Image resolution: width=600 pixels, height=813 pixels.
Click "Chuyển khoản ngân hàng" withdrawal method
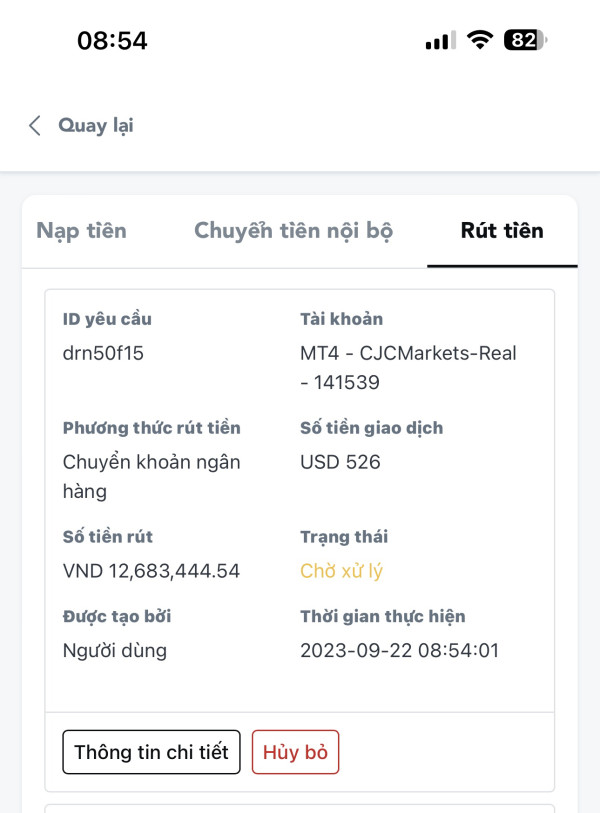(x=151, y=476)
